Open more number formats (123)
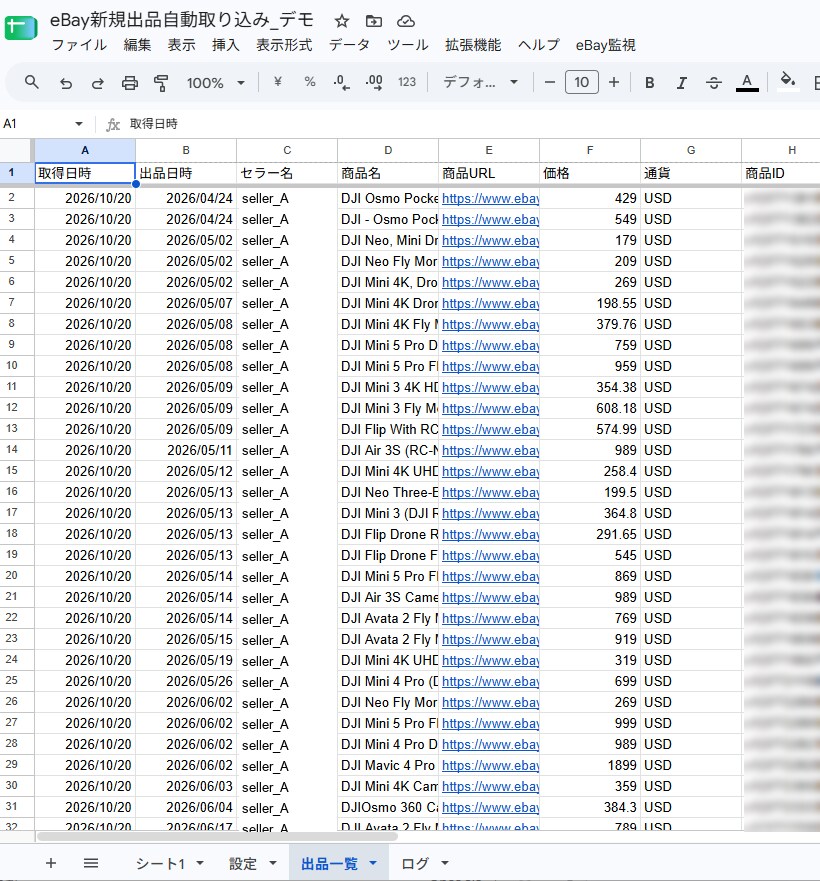820x881 pixels. (x=407, y=82)
